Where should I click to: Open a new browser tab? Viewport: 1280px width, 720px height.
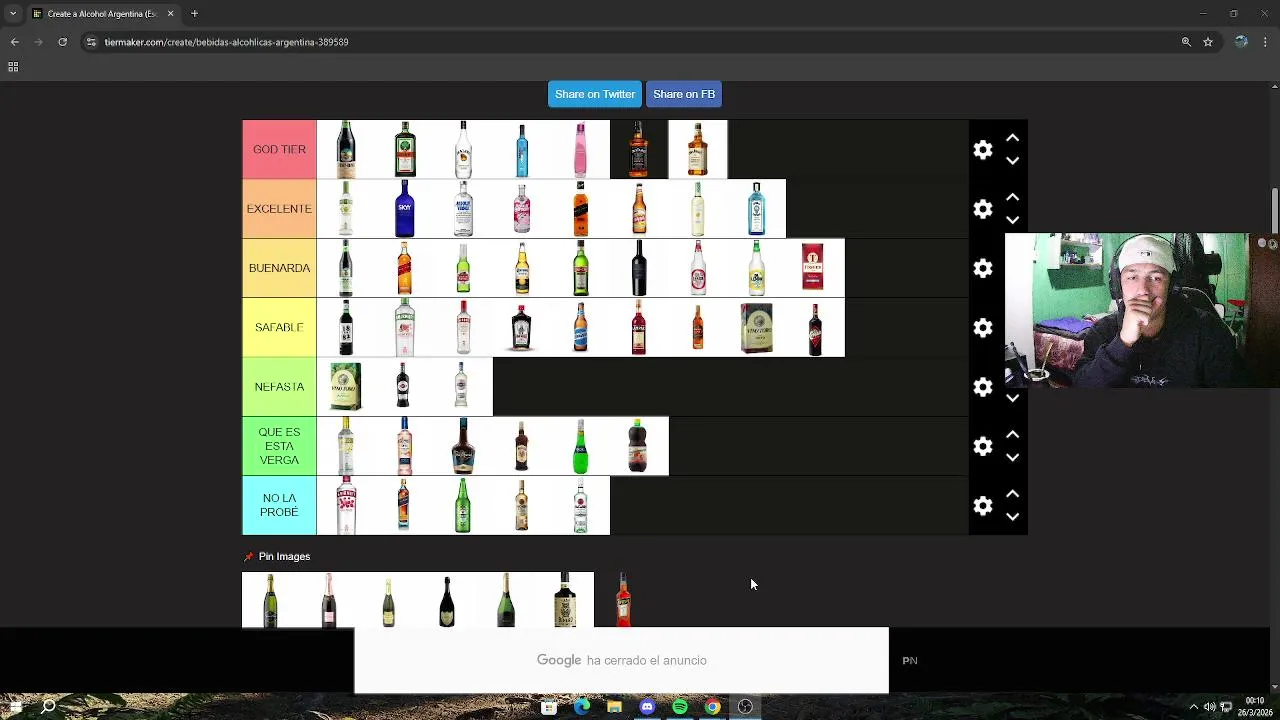(194, 14)
